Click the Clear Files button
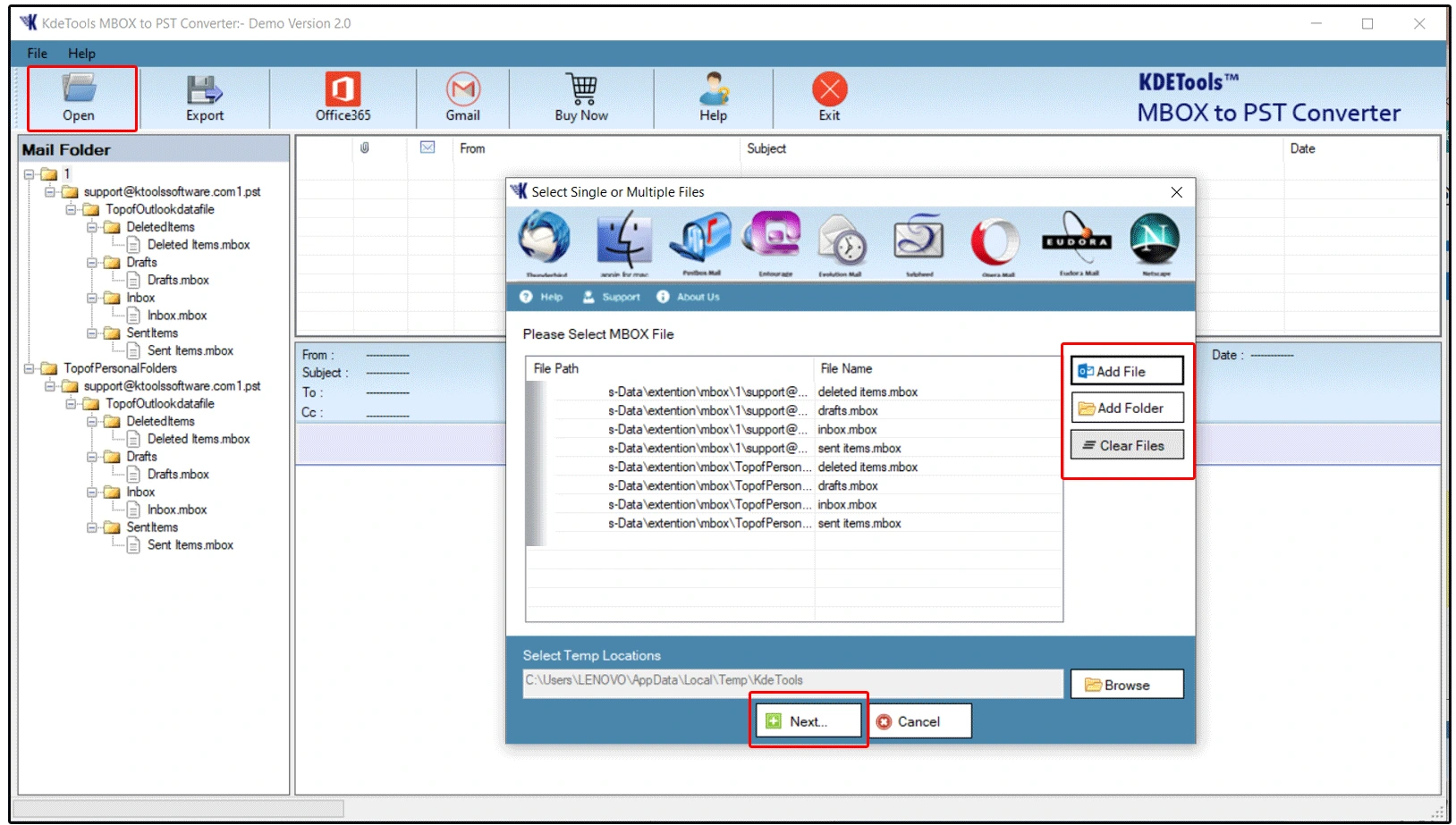The height and width of the screenshot is (825, 1456). pyautogui.click(x=1127, y=445)
